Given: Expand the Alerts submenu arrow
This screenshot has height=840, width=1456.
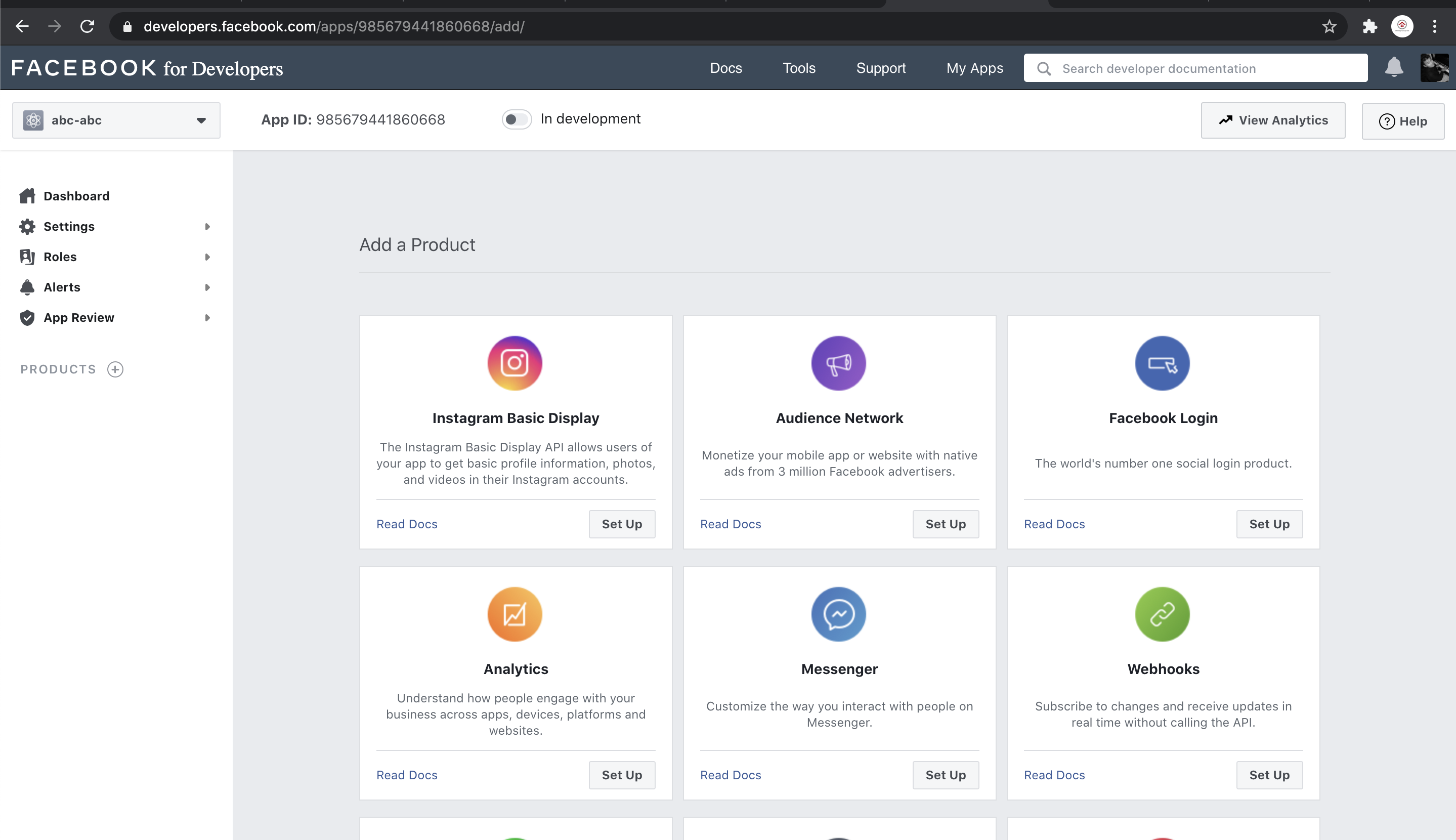Looking at the screenshot, I should tap(207, 287).
